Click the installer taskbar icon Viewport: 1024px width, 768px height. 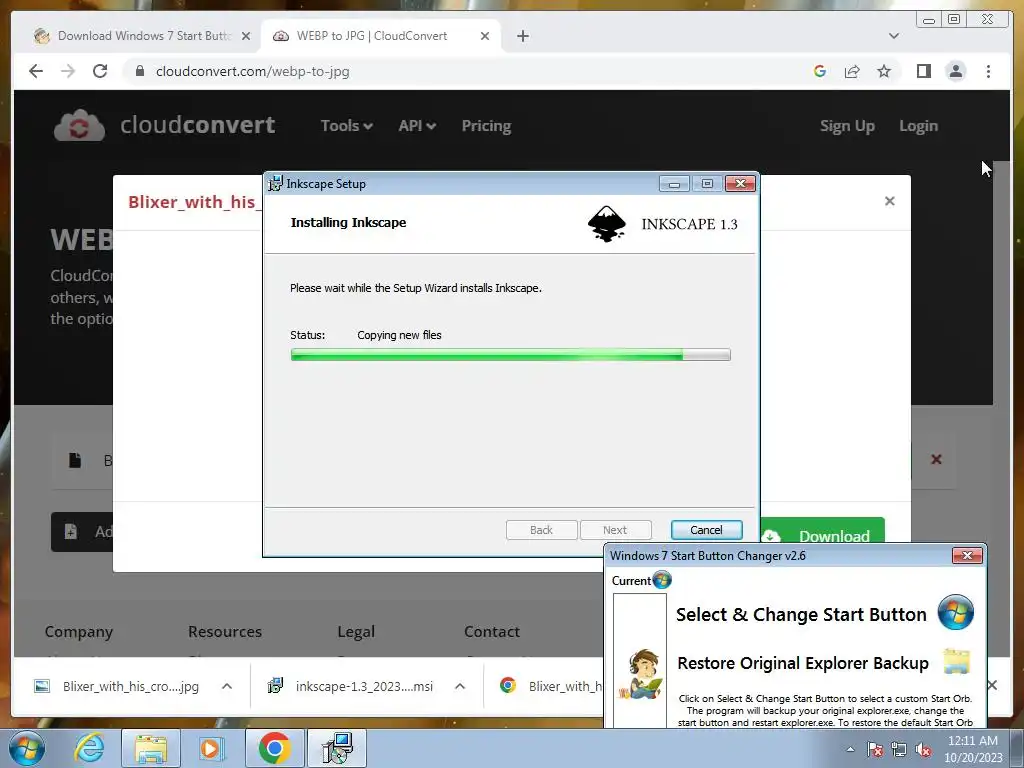click(x=338, y=748)
